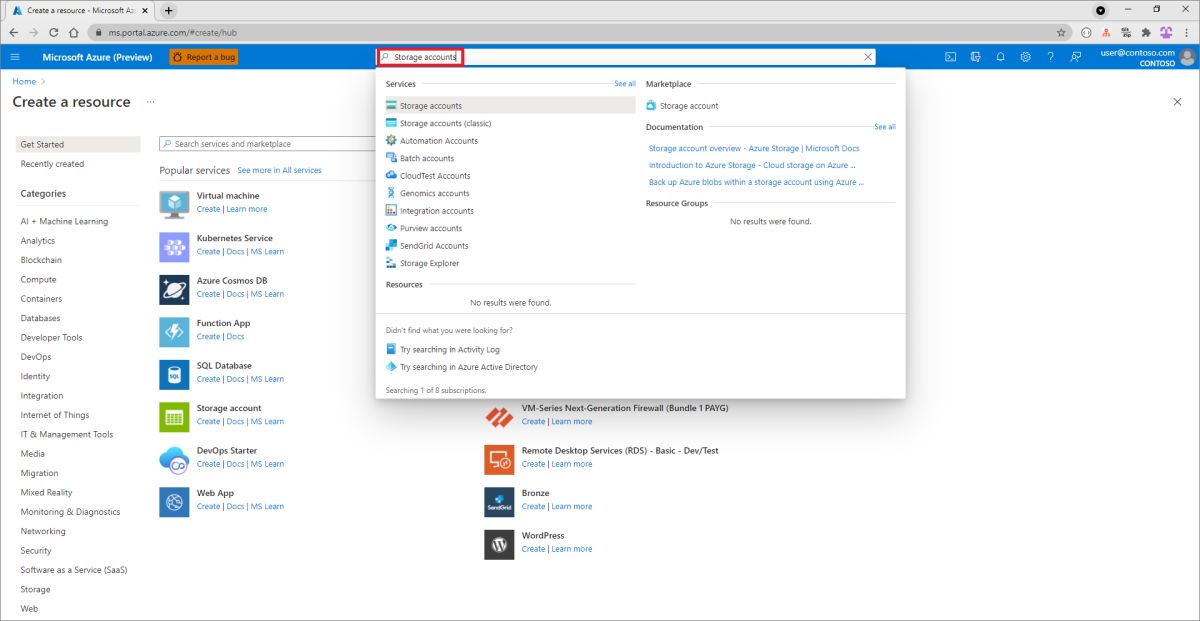Bookmark this page with the star icon

tap(1060, 32)
